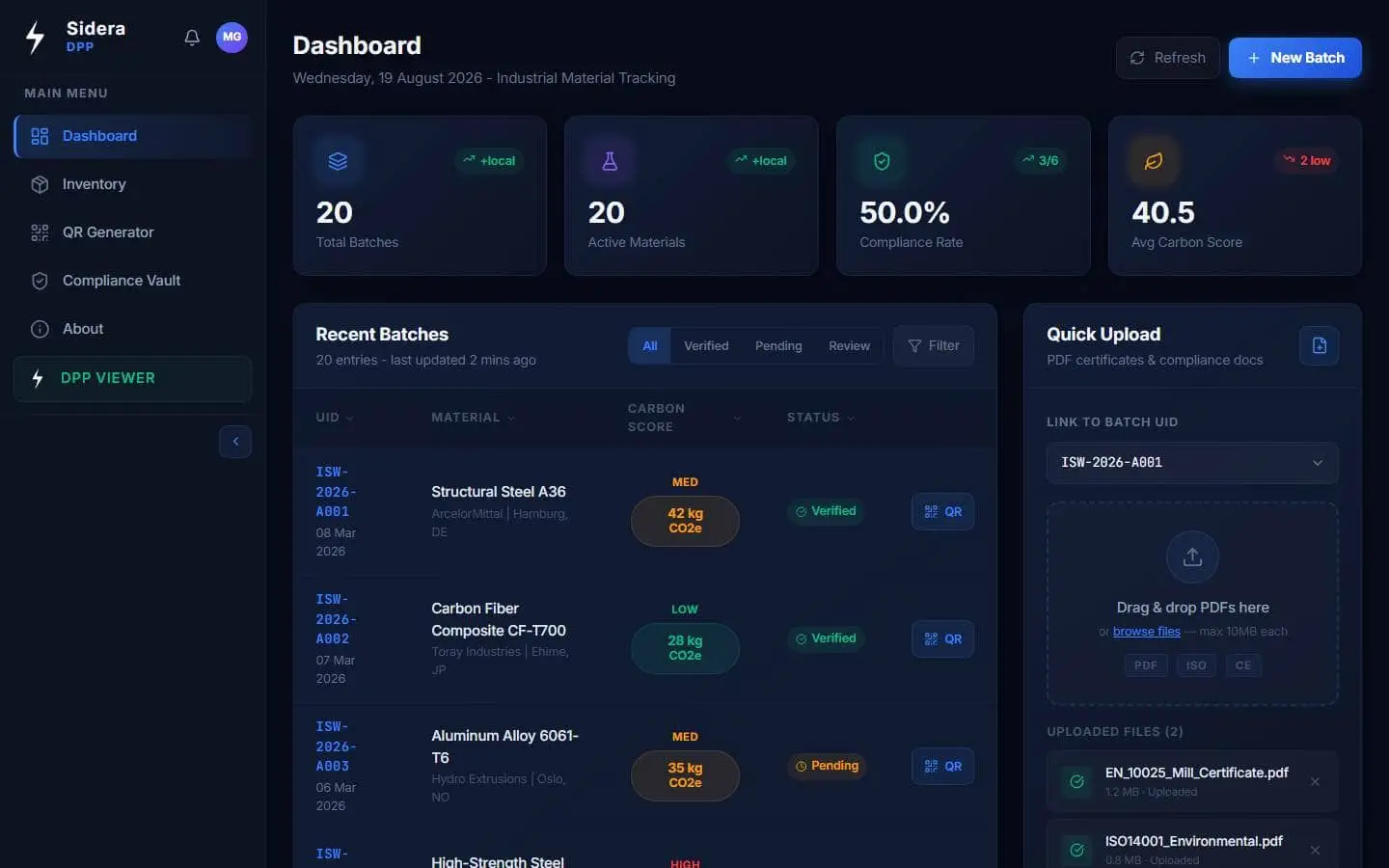Image resolution: width=1389 pixels, height=868 pixels.
Task: Generate QR for Carbon Fiber Composite CF-T700
Action: coord(942,639)
